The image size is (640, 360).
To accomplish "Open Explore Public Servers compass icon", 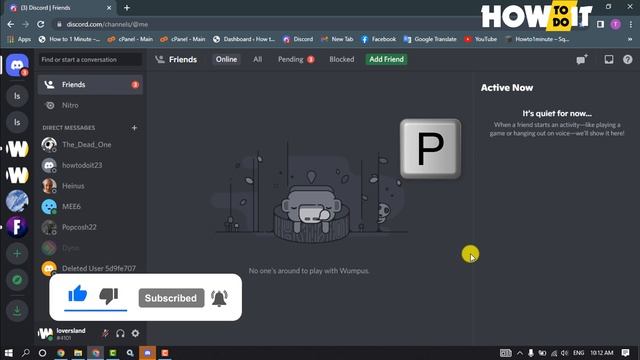I will pyautogui.click(x=17, y=280).
